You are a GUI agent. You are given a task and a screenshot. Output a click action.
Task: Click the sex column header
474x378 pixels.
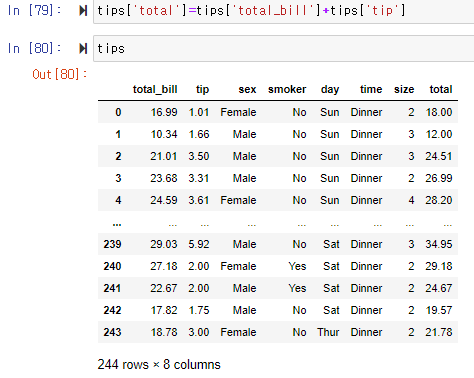247,89
